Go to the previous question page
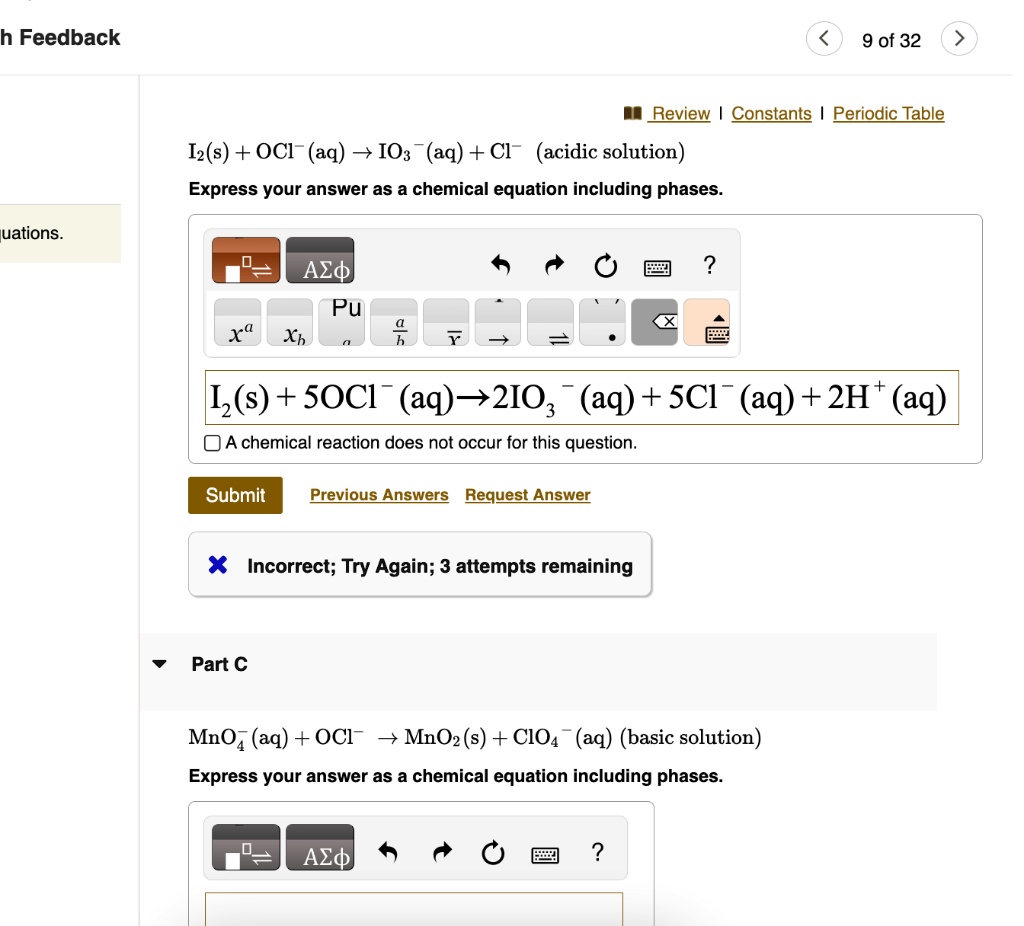Image resolution: width=1024 pixels, height=926 pixels. point(823,38)
